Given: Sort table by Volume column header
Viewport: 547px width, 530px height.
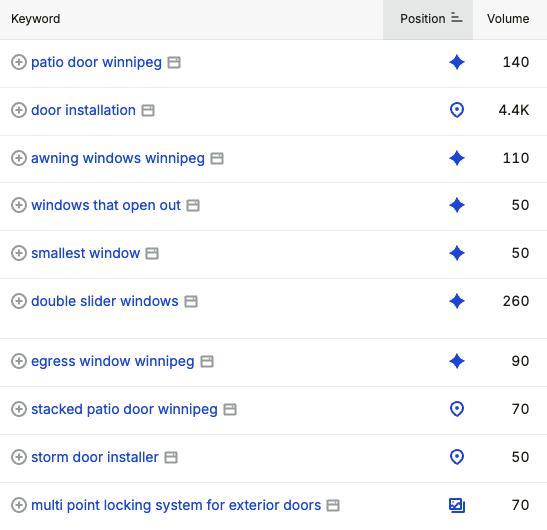Looking at the screenshot, I should 508,19.
